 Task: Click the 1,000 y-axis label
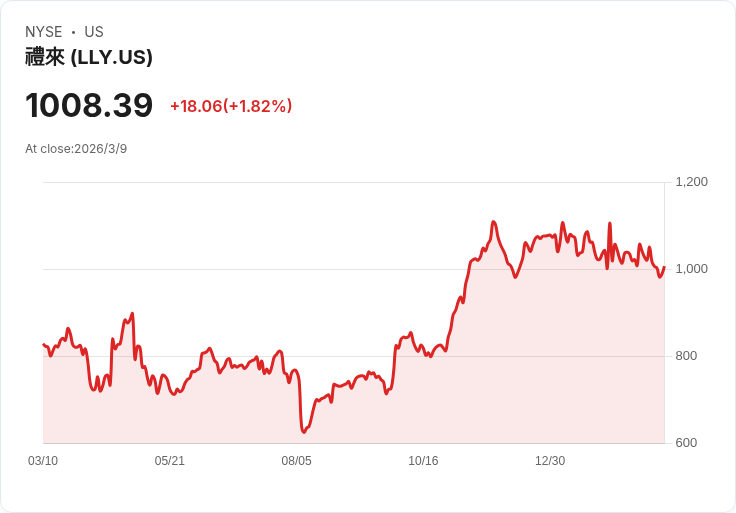click(x=691, y=269)
